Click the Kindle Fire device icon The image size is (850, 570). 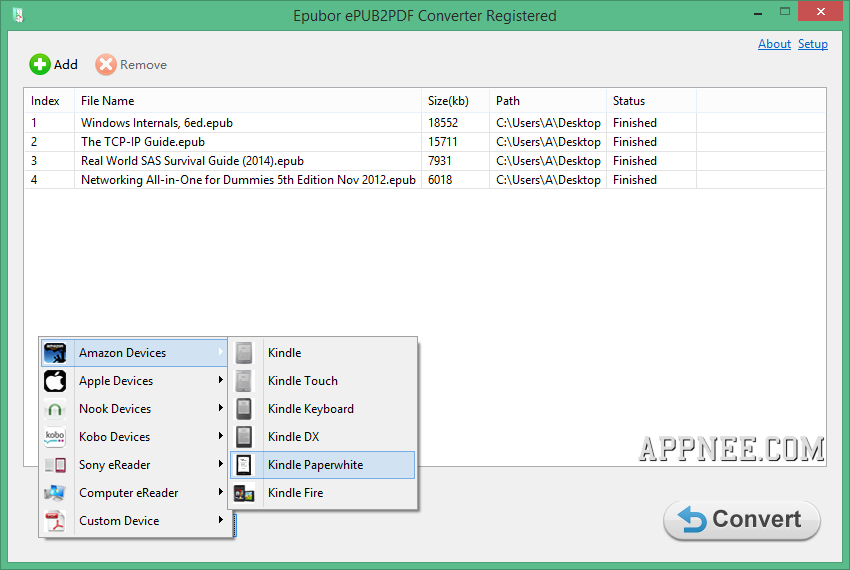244,493
